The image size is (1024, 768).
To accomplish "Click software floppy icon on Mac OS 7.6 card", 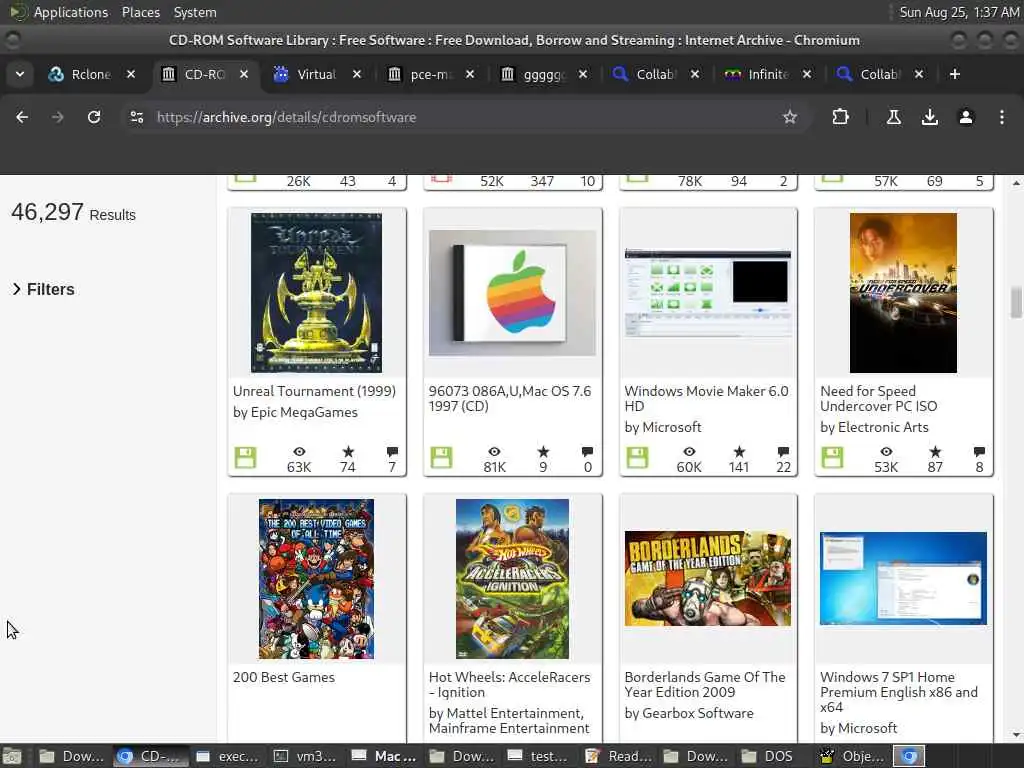I will tap(441, 458).
